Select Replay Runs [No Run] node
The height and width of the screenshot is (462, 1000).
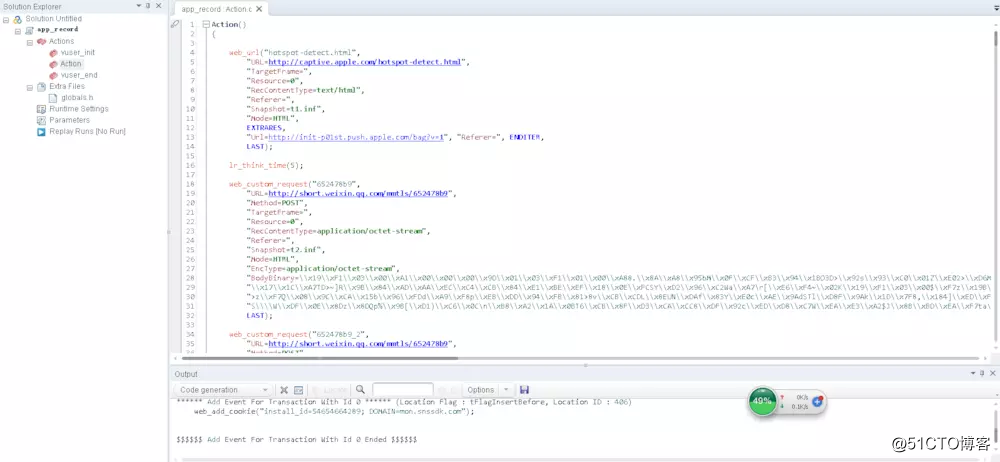(x=87, y=131)
